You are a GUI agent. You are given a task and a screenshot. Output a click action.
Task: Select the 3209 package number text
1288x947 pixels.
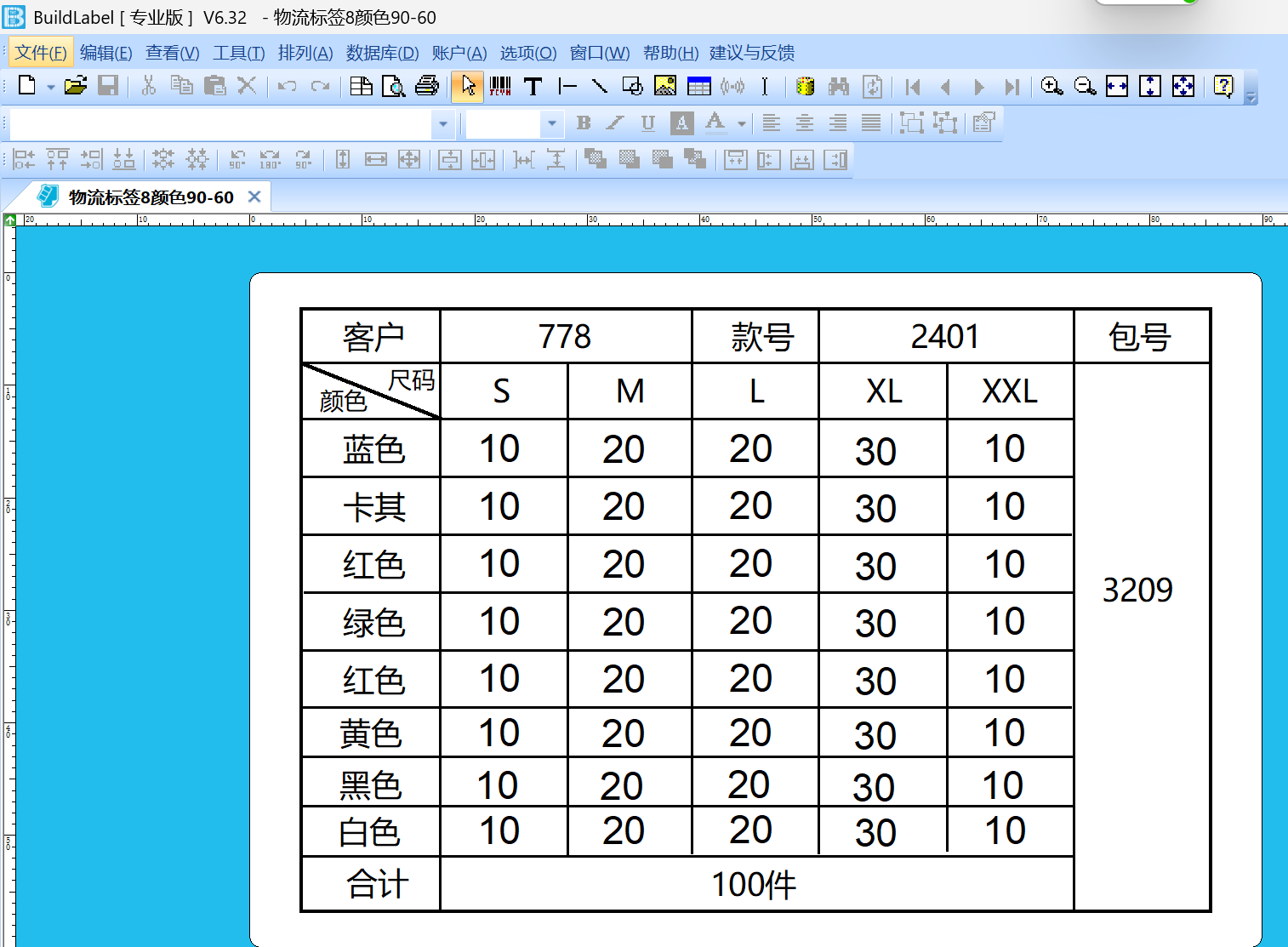coord(1137,590)
